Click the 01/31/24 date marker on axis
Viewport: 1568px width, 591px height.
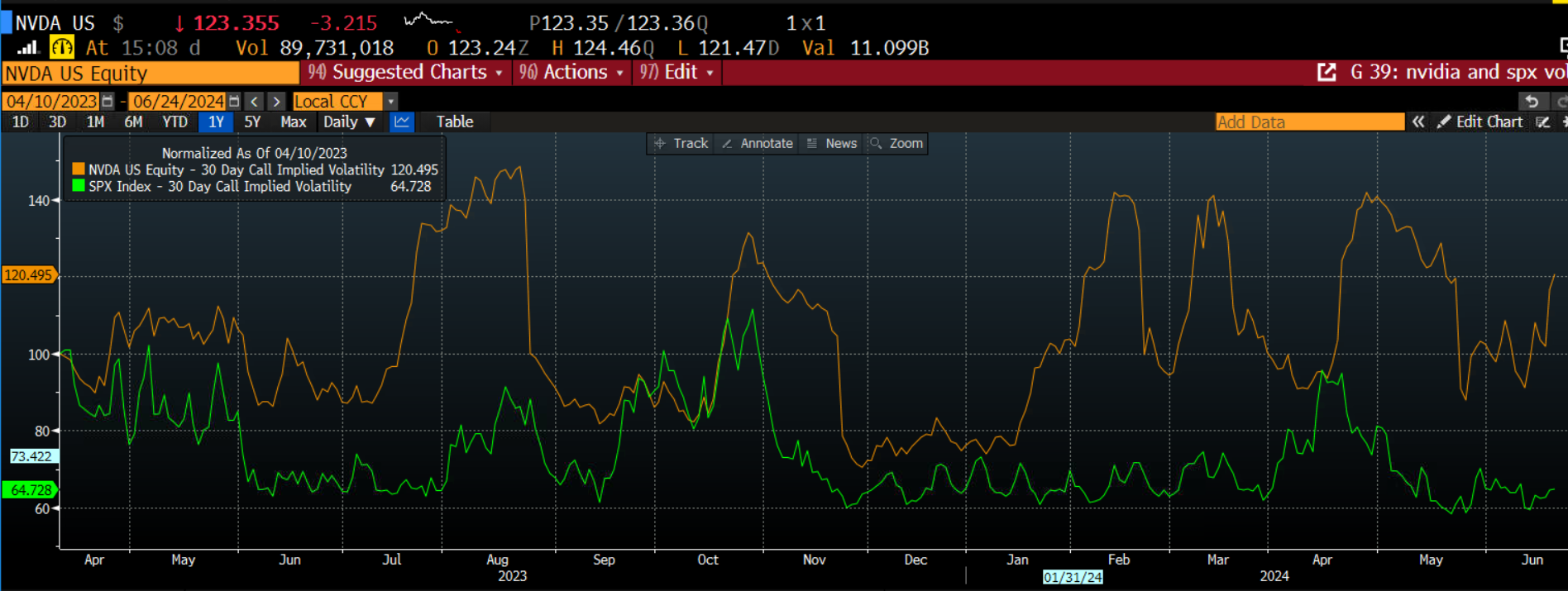click(1073, 577)
